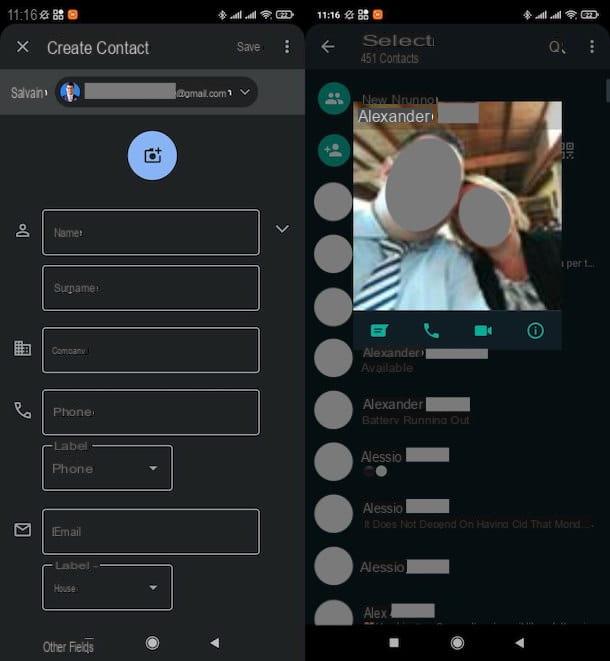Tap Wi-Fi icon in right status bar
This screenshot has height=661, width=610.
(571, 15)
